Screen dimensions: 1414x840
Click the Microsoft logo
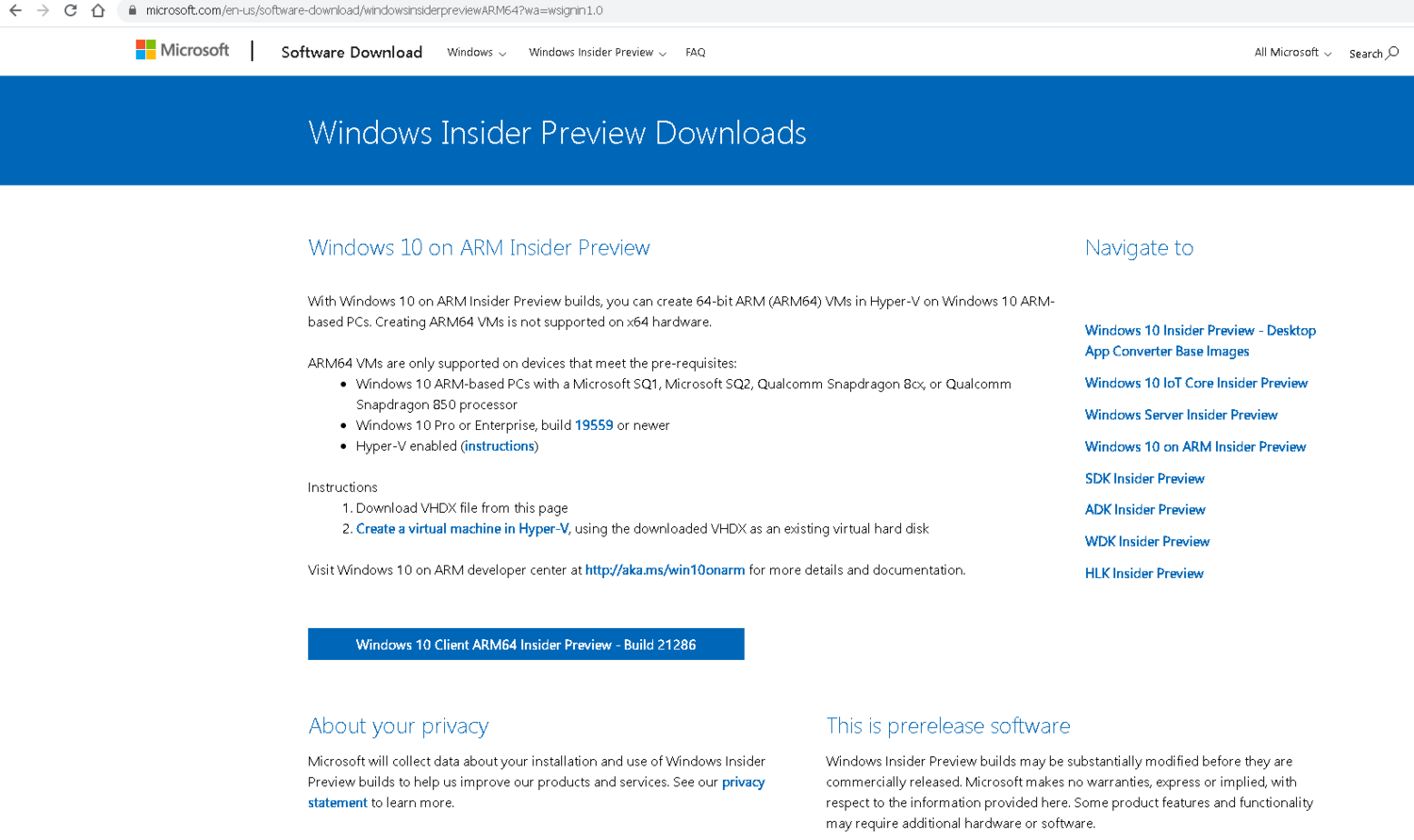[182, 50]
